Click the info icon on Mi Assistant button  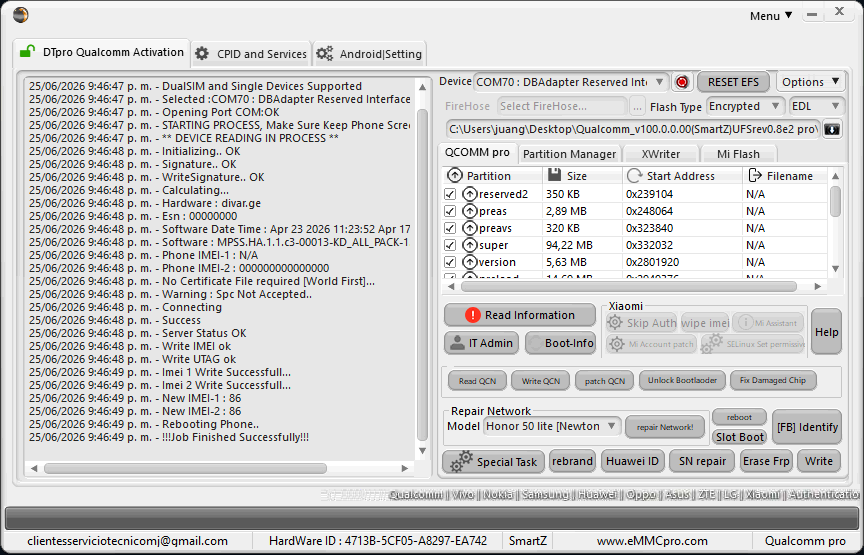(745, 322)
